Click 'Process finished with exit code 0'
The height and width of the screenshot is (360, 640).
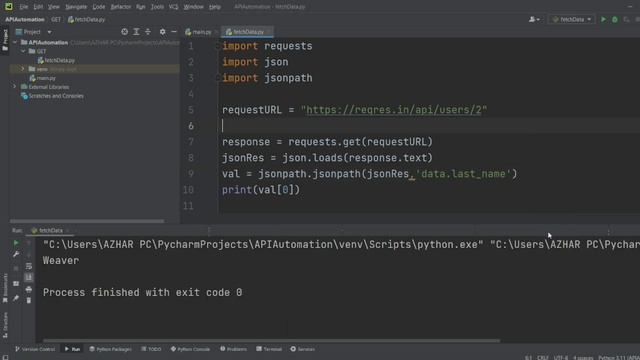click(x=142, y=292)
